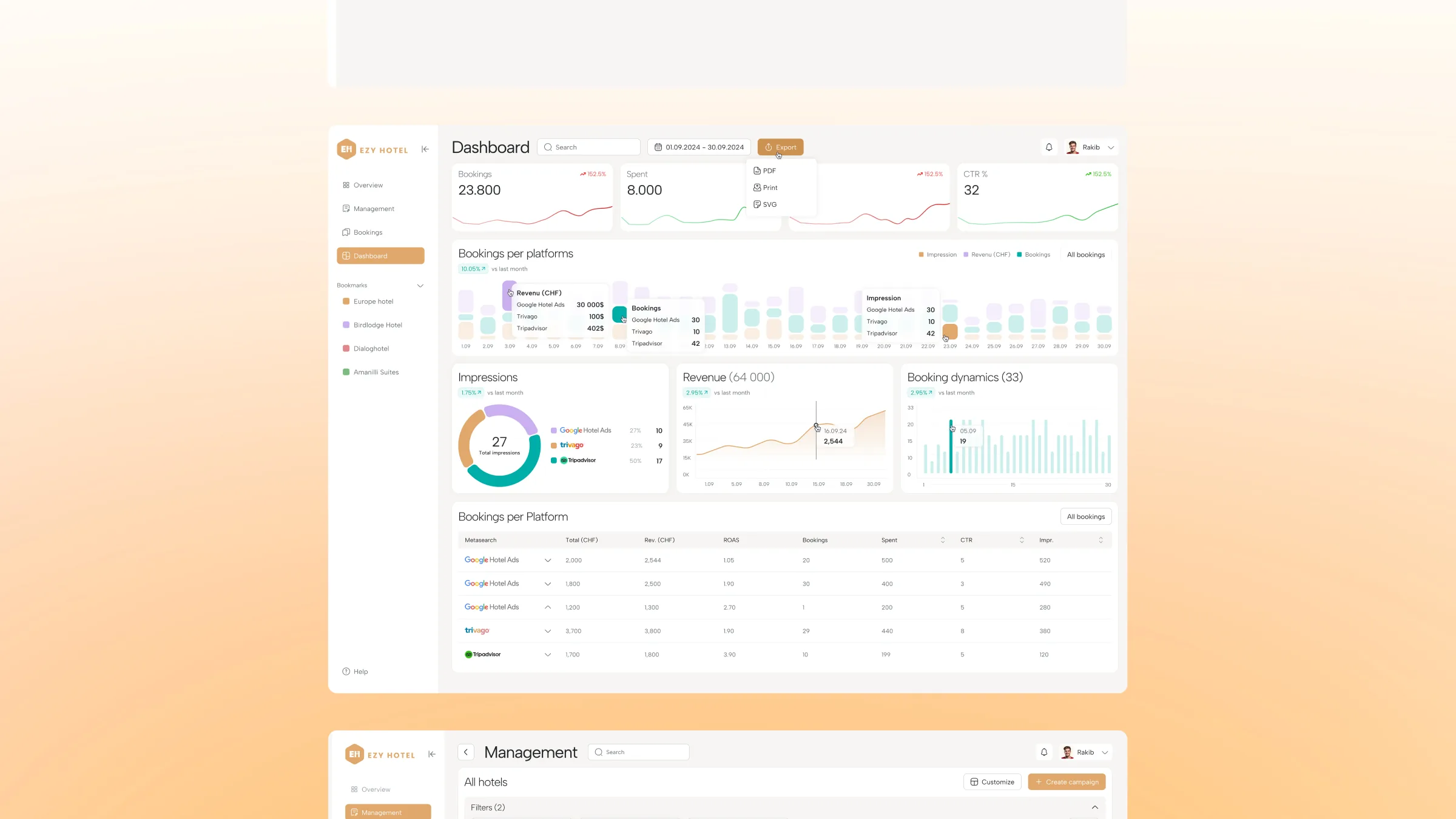The height and width of the screenshot is (819, 1456).
Task: Click date range 01.09.2024 - 30.09.2024 field
Action: [x=699, y=147]
